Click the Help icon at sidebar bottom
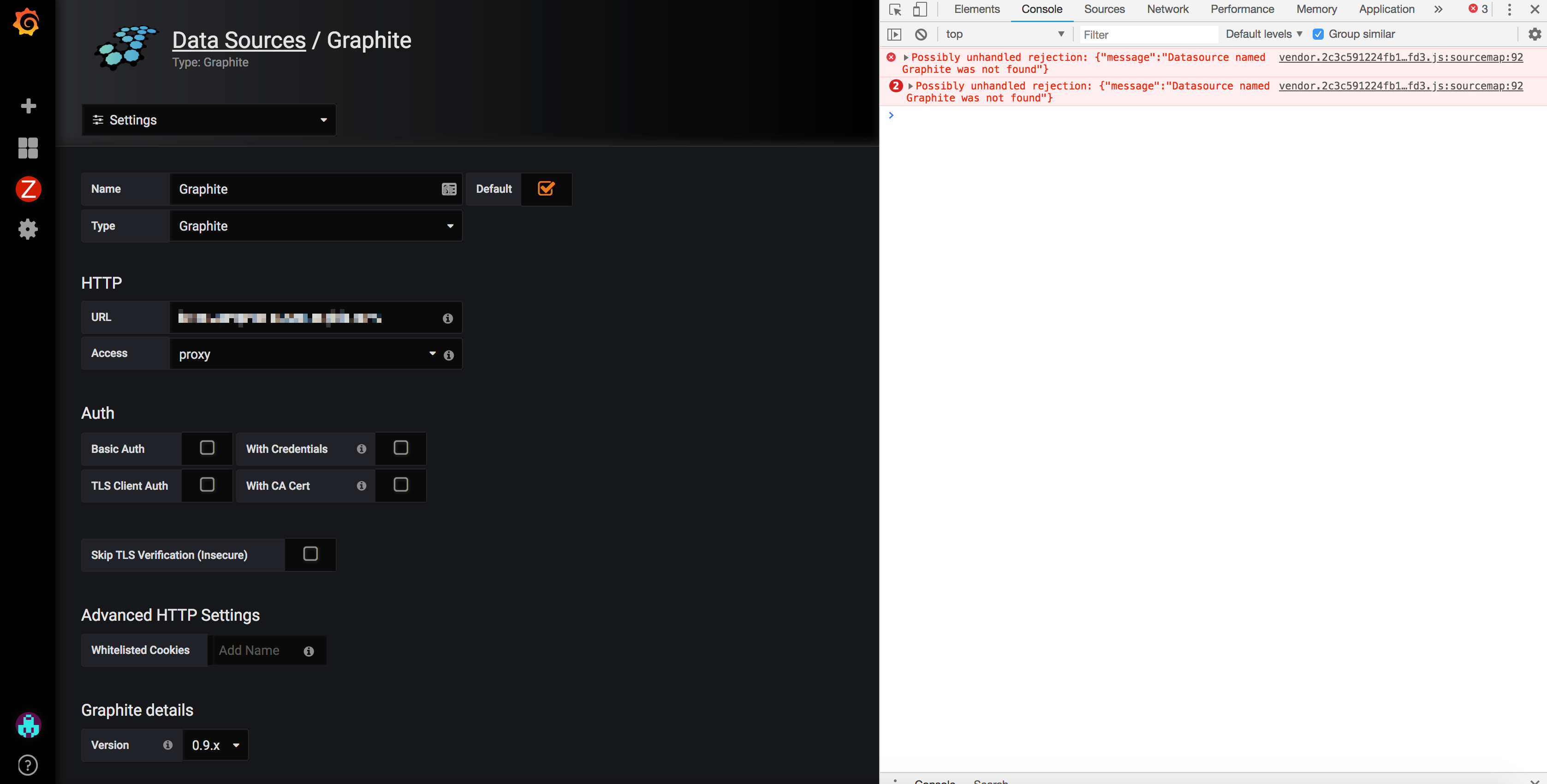 [28, 765]
